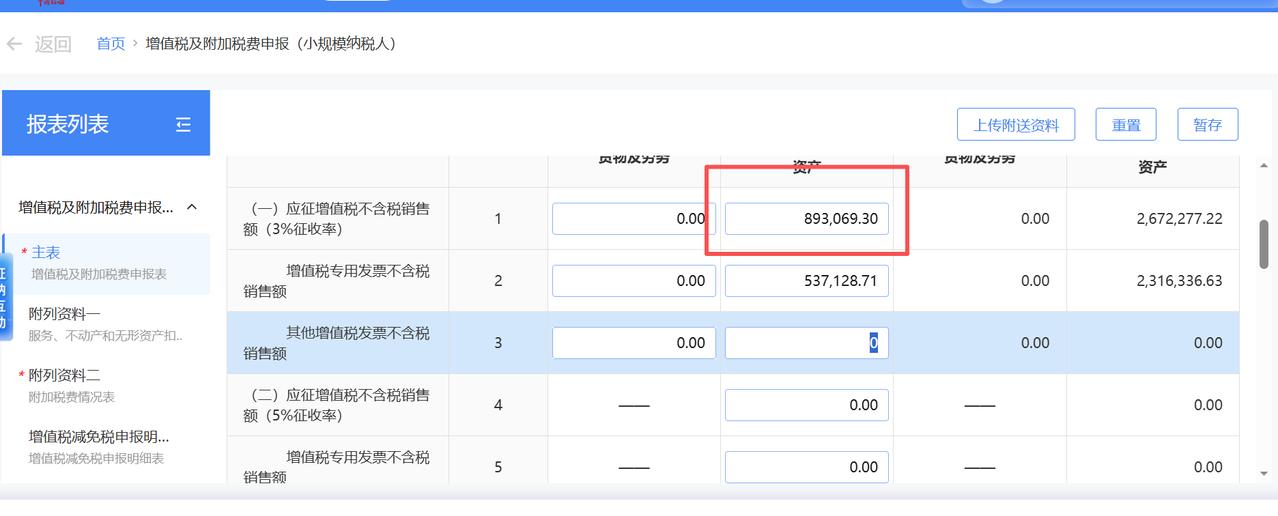Edit row 5 专用发票 input field
Viewport: 1278px width, 516px height.
[x=807, y=467]
